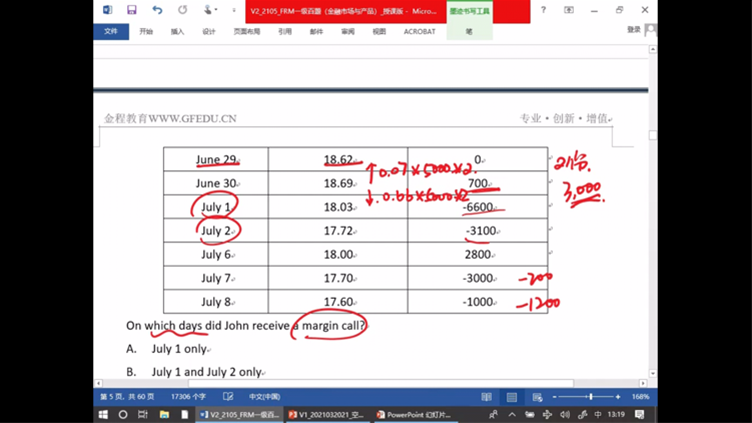Click table cell July 6
The width and height of the screenshot is (752, 423).
click(216, 254)
